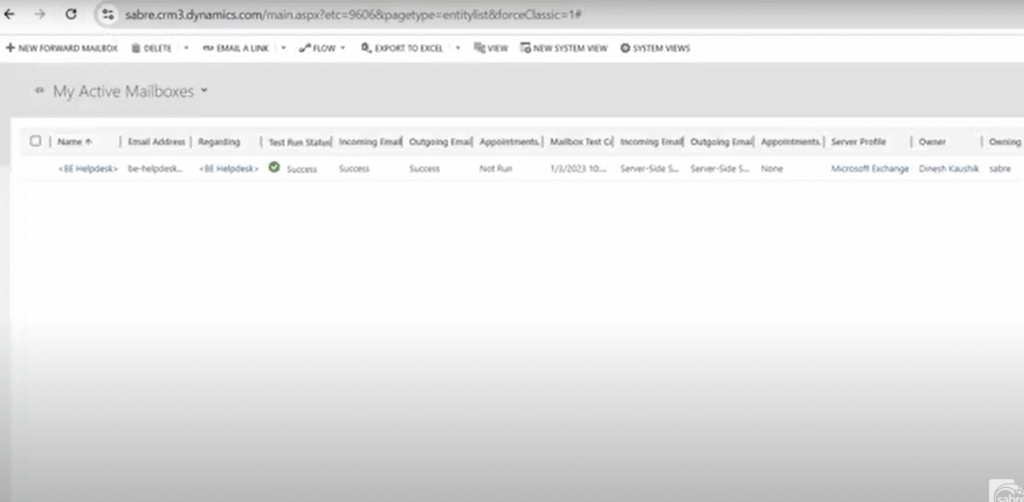The width and height of the screenshot is (1024, 502).
Task: Open the Microsoft Exchange server profile link
Action: click(869, 169)
